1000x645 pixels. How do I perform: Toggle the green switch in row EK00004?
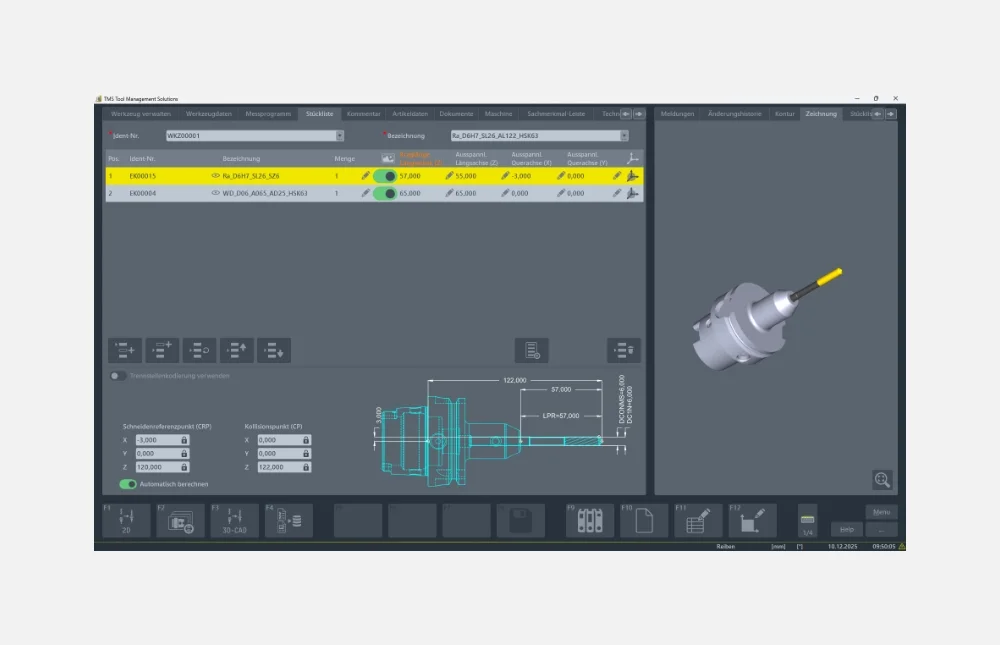tap(385, 194)
